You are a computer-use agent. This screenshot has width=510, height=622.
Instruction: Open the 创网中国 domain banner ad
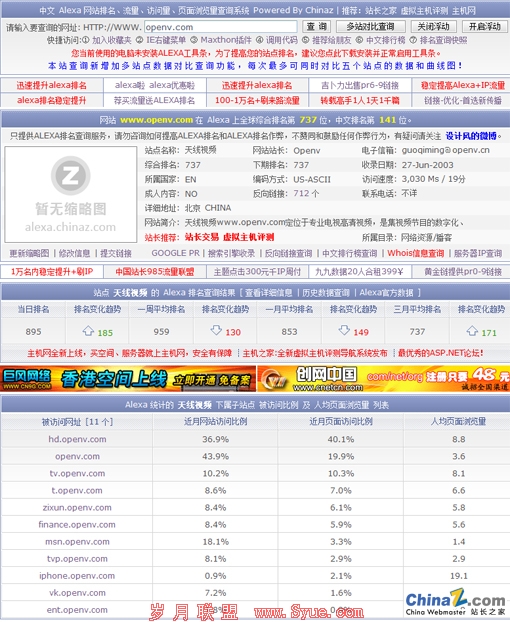383,379
